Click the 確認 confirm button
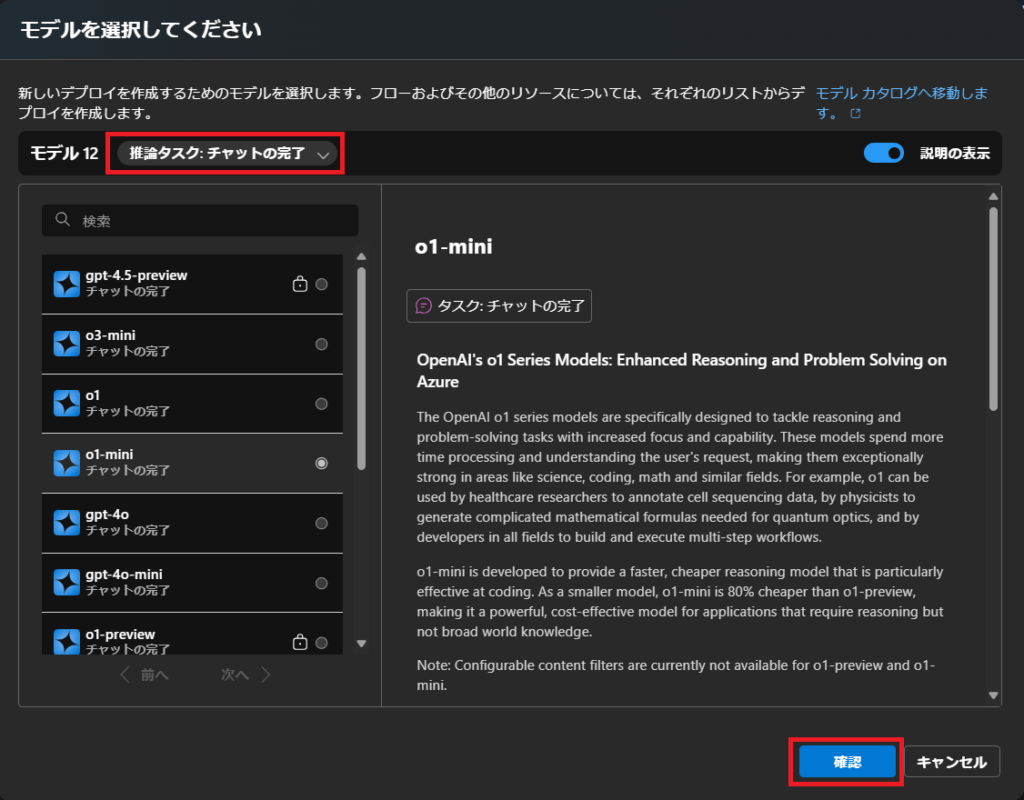Viewport: 1024px width, 800px height. click(x=847, y=761)
